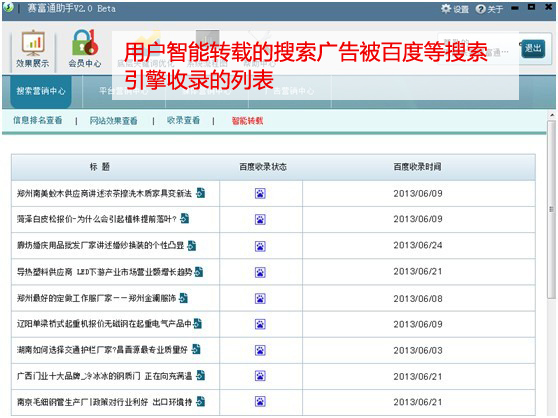Click Baidu paw icon in 郑州最好的定做工作服 row
This screenshot has height=418, width=558.
260,298
